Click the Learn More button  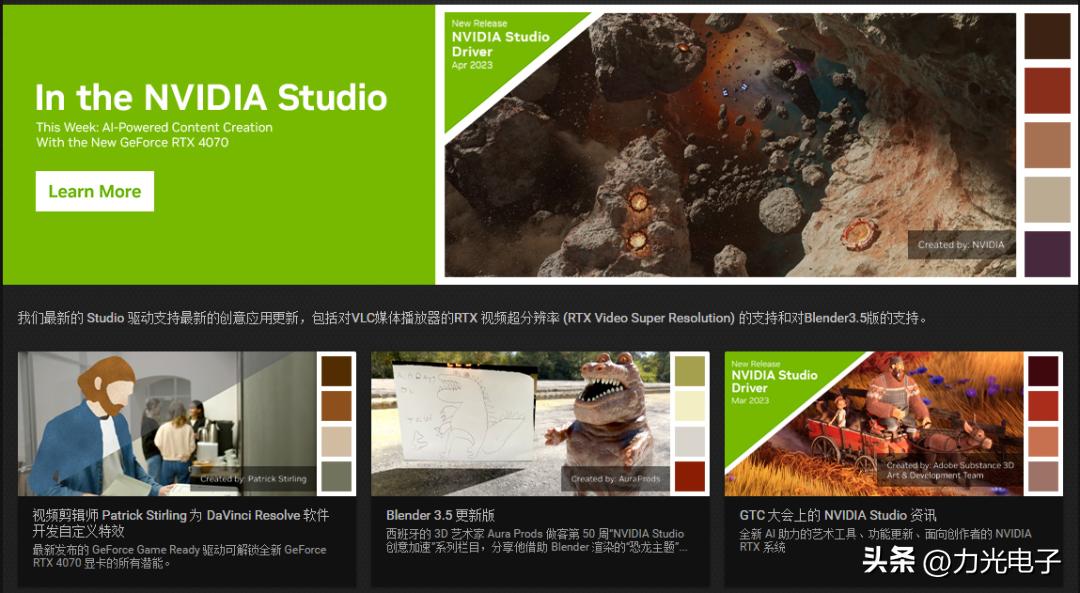pyautogui.click(x=94, y=191)
